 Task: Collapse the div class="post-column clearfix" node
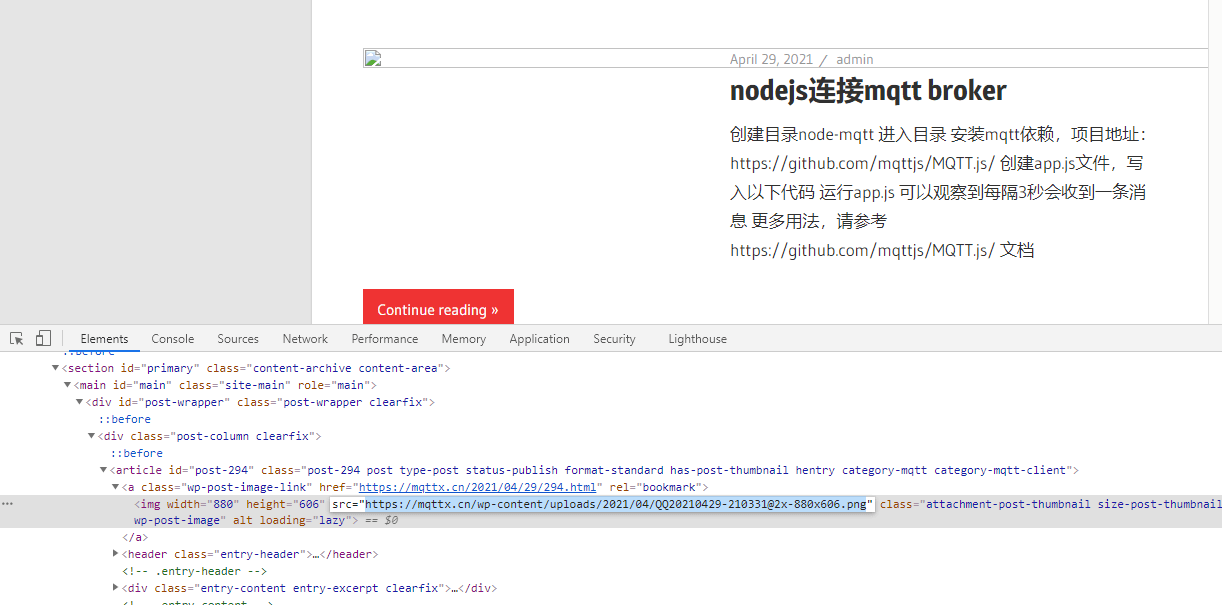pyautogui.click(x=92, y=436)
